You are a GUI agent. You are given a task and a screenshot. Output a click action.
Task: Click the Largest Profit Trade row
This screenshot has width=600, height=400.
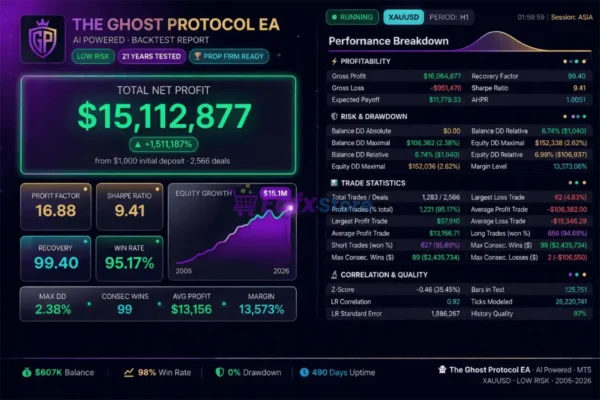(x=396, y=221)
